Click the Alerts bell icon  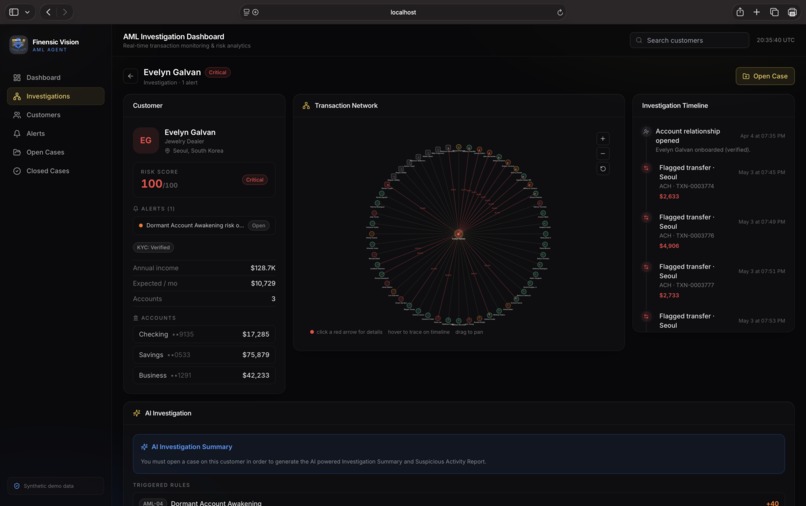pos(17,133)
